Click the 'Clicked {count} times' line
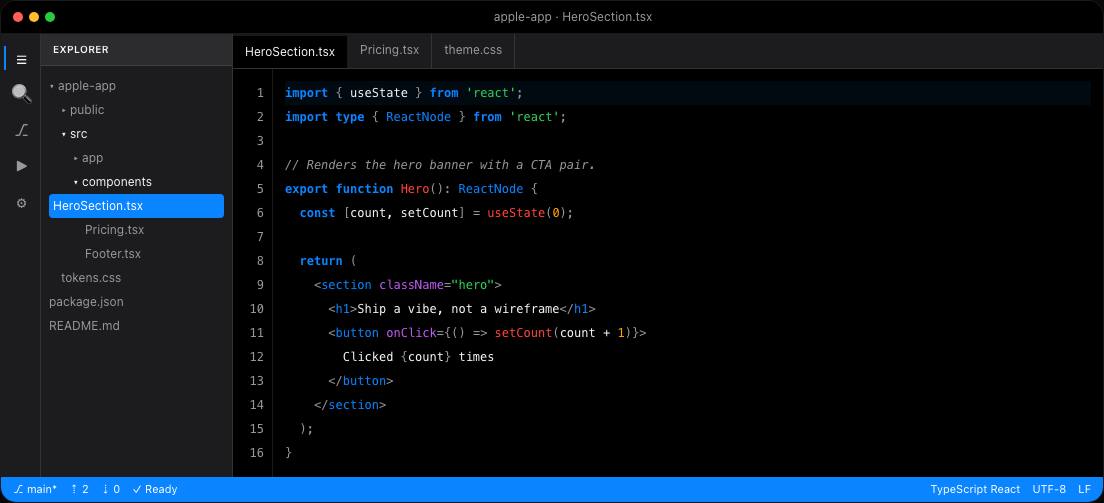This screenshot has width=1104, height=503. tap(418, 356)
